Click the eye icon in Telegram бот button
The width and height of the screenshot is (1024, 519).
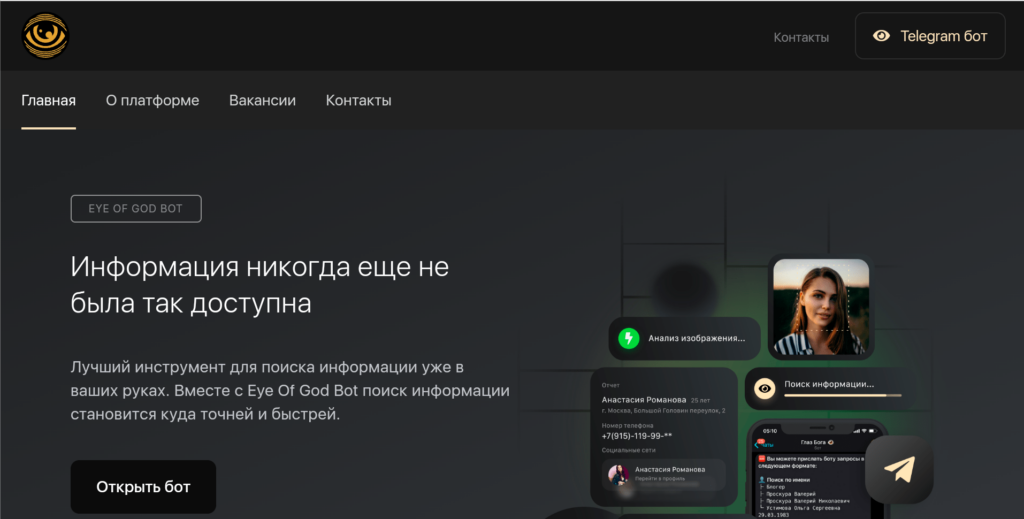881,36
